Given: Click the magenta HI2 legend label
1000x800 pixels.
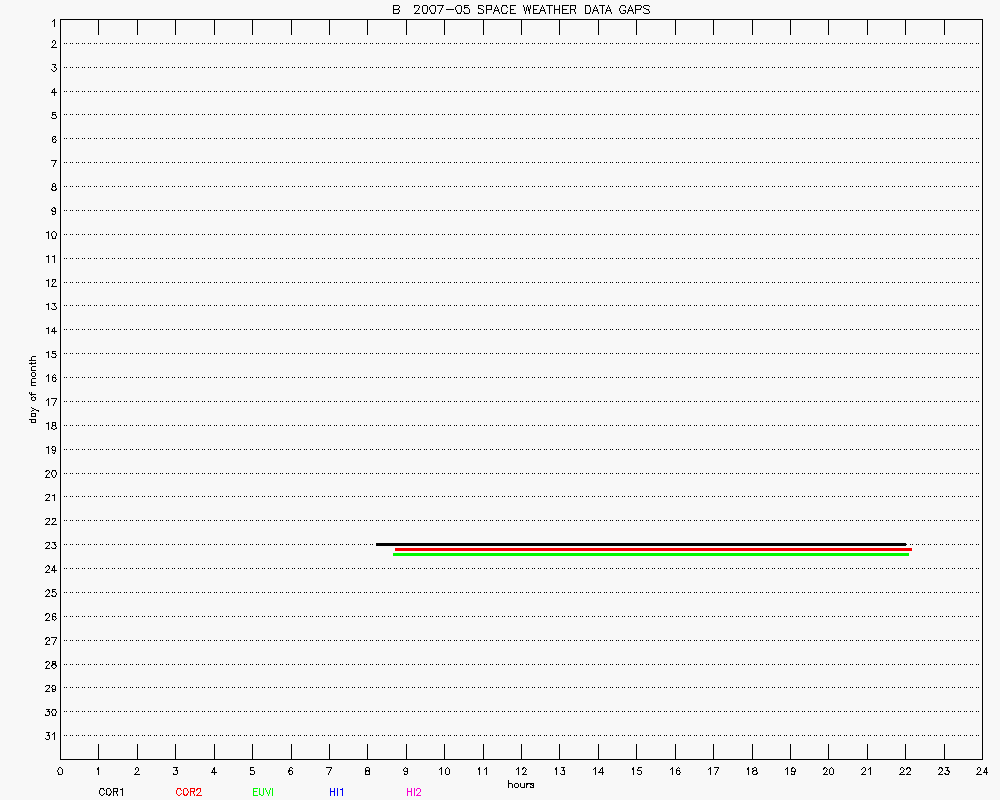Looking at the screenshot, I should [x=414, y=792].
